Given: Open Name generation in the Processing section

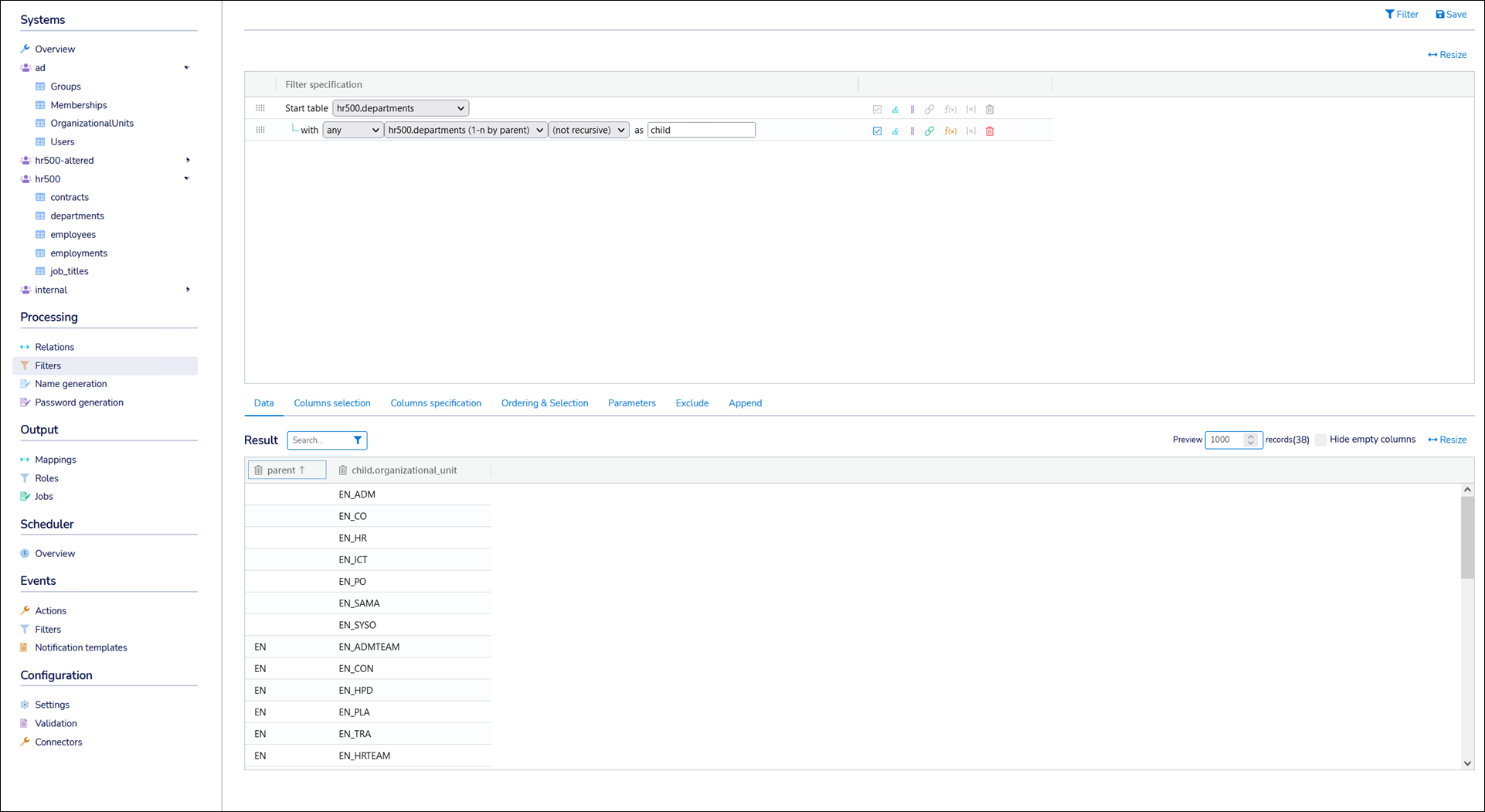Looking at the screenshot, I should (x=71, y=384).
